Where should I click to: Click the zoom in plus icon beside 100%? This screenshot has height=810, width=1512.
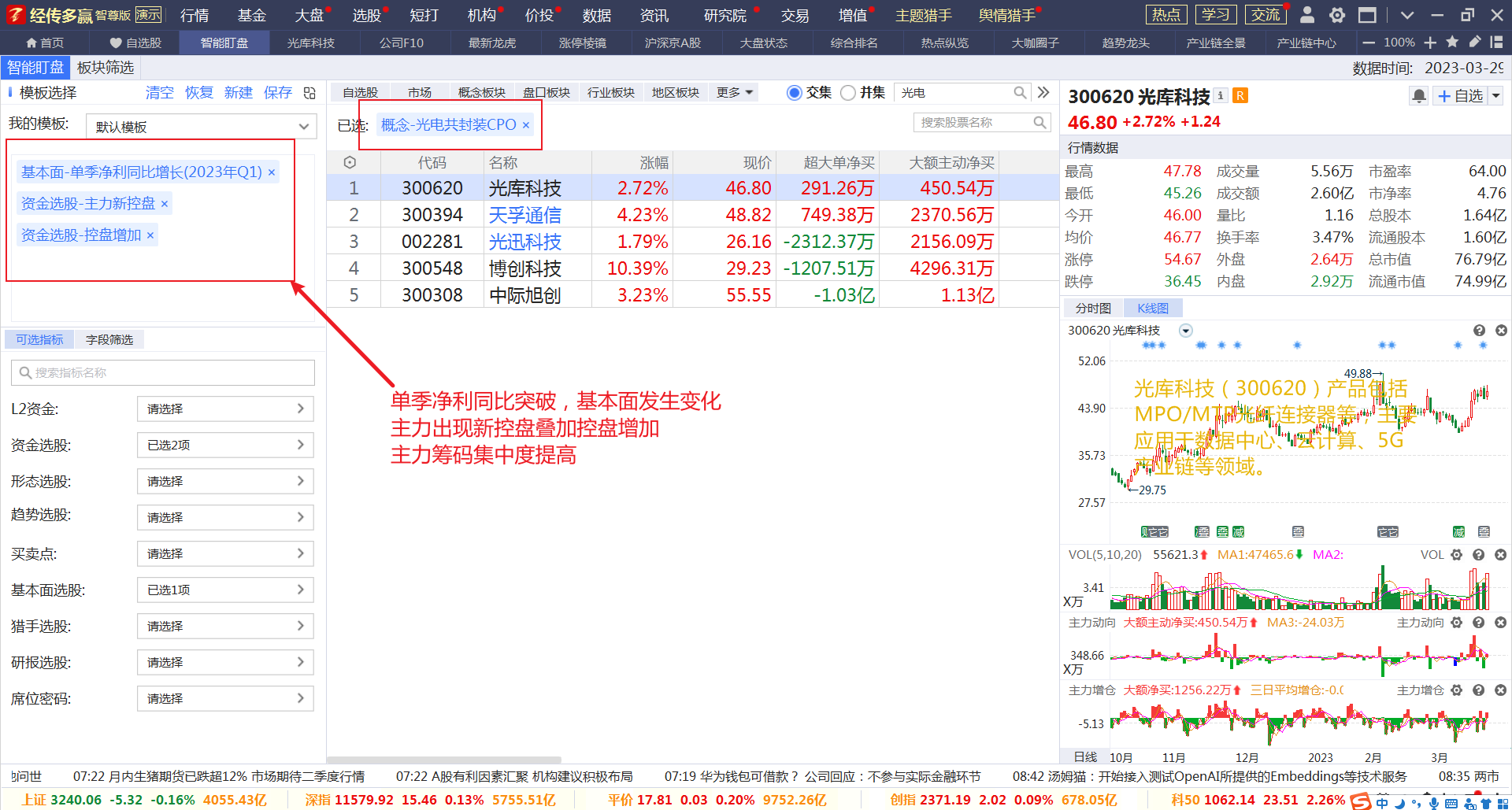[1430, 43]
